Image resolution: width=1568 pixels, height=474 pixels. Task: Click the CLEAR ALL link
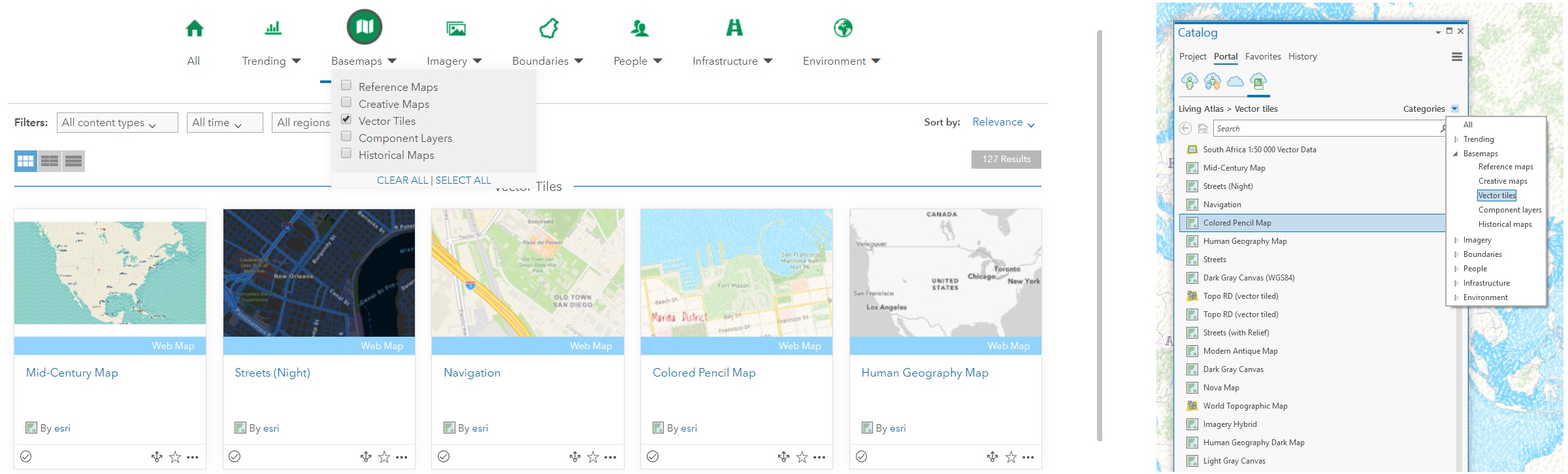point(402,180)
